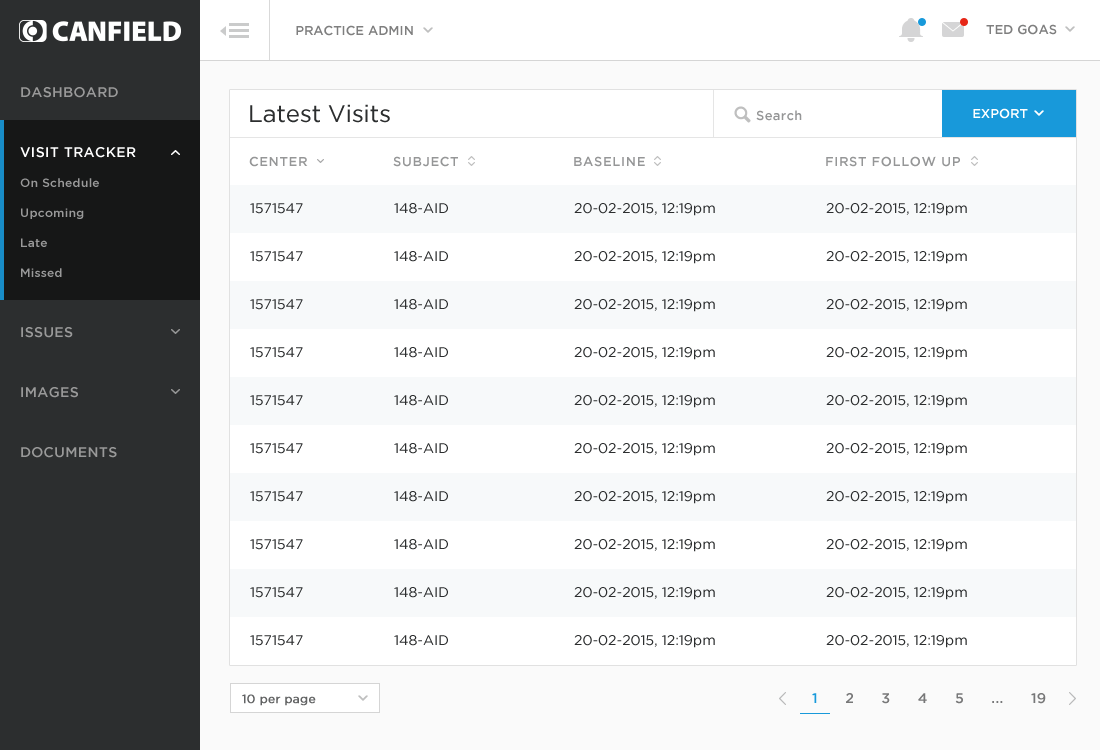Go to page 19

tap(1038, 699)
